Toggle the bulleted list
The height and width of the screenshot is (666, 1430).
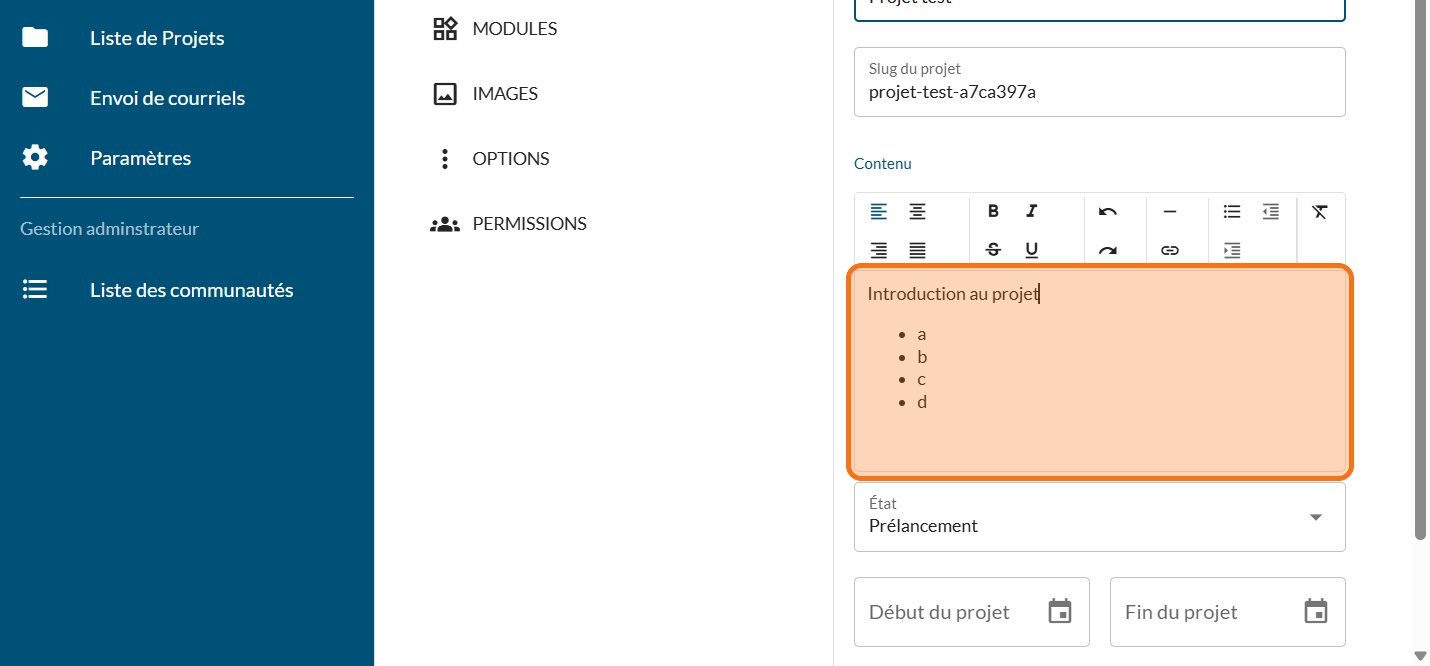(x=1232, y=211)
